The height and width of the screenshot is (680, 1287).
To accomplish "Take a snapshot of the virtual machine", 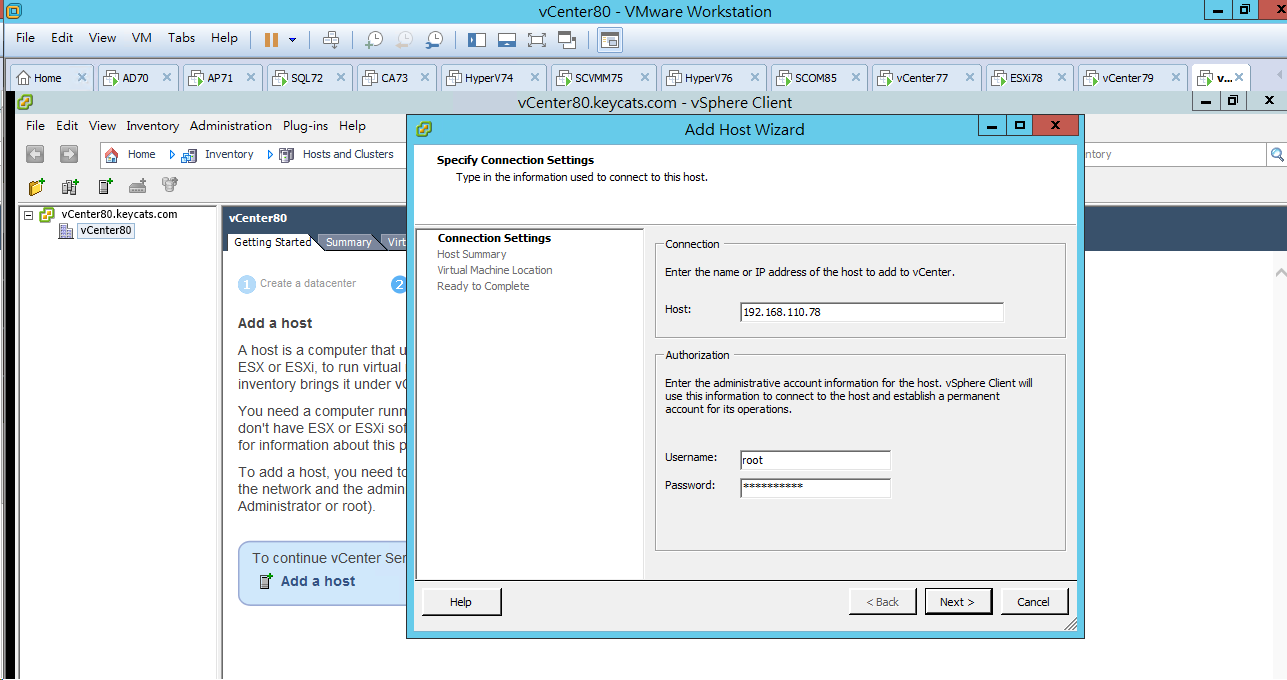I will [373, 39].
